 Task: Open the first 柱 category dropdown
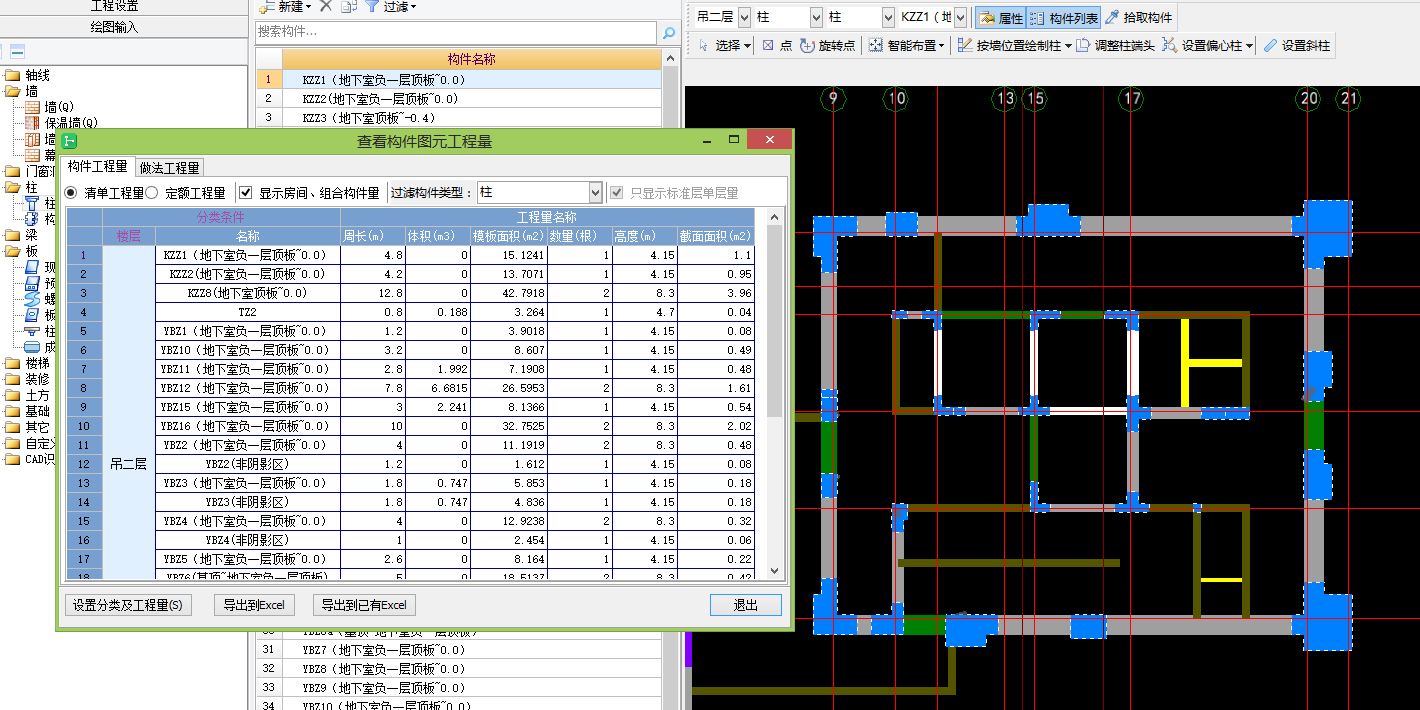coord(816,18)
